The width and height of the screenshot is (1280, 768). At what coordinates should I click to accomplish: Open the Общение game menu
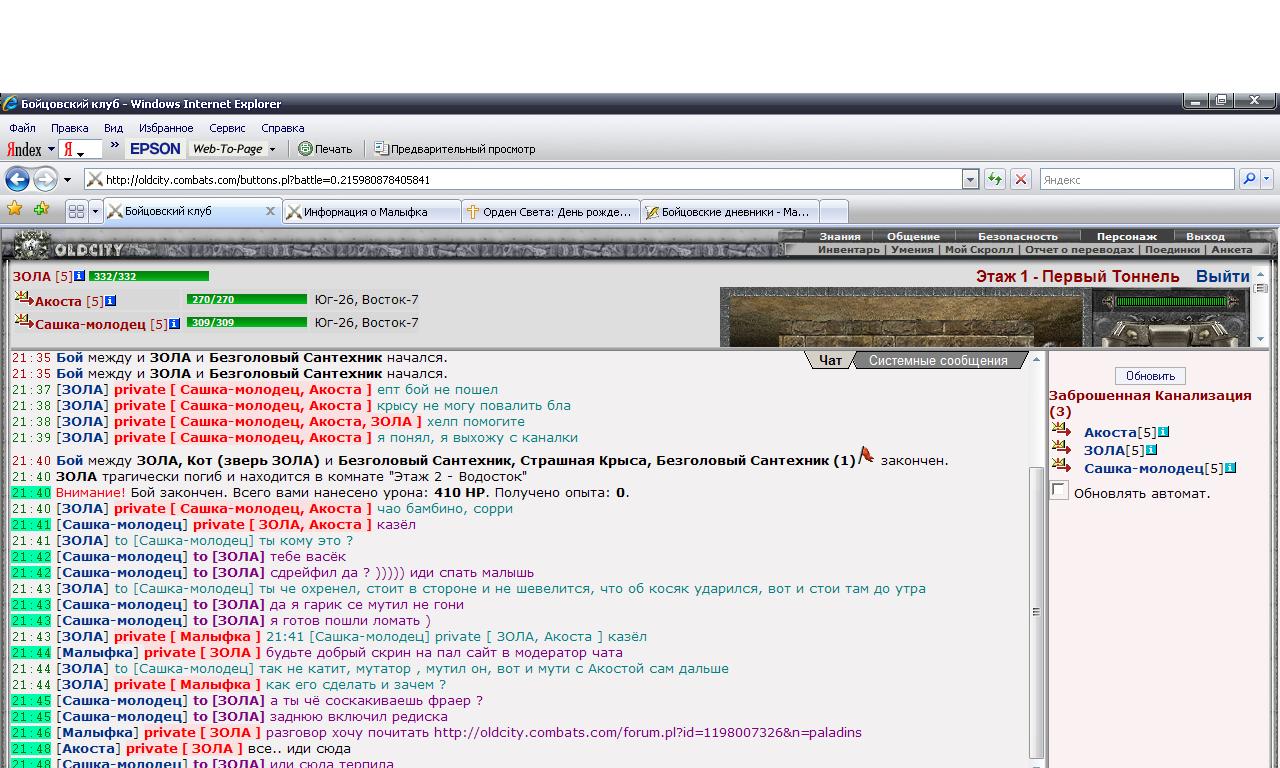click(x=913, y=237)
